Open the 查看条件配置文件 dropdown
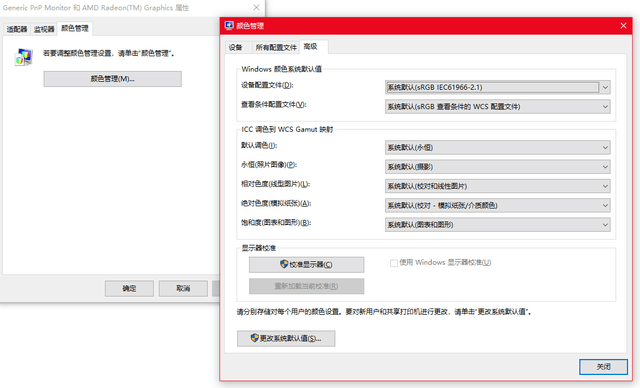 (498, 106)
